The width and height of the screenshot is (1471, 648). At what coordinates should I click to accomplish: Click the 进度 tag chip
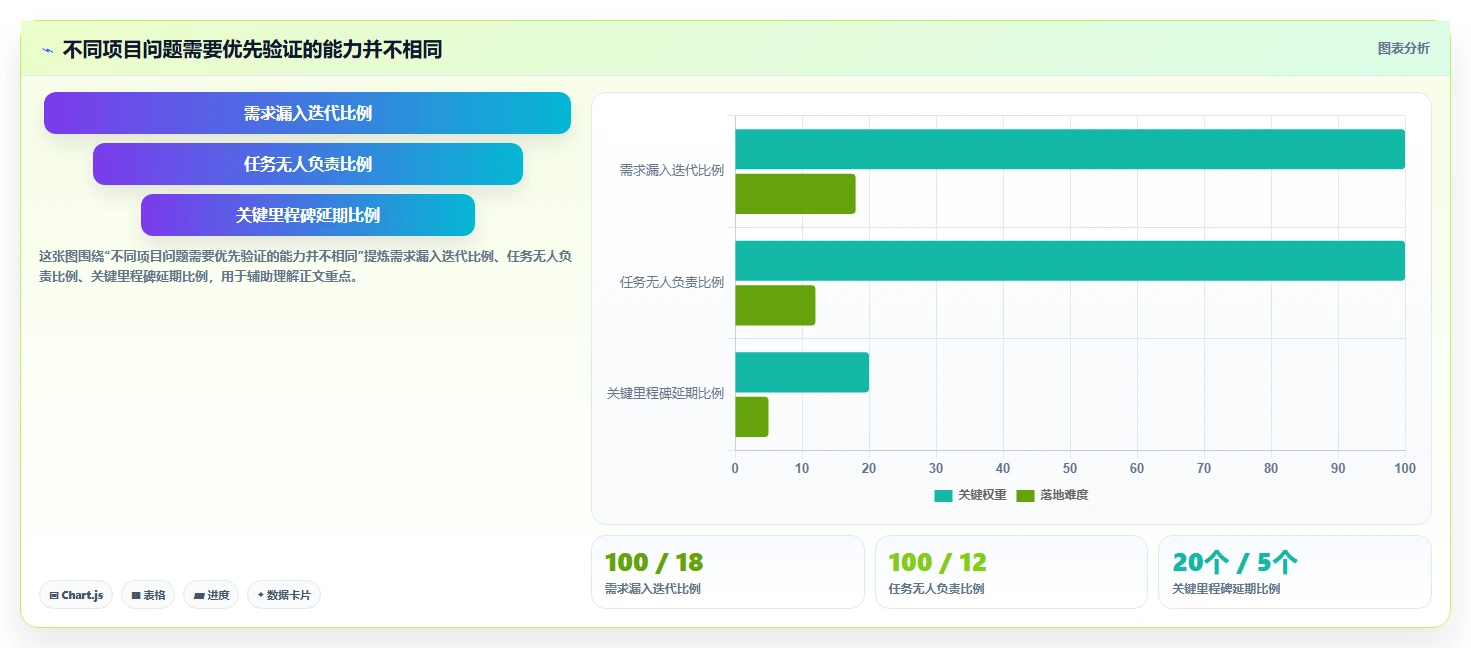click(x=211, y=595)
